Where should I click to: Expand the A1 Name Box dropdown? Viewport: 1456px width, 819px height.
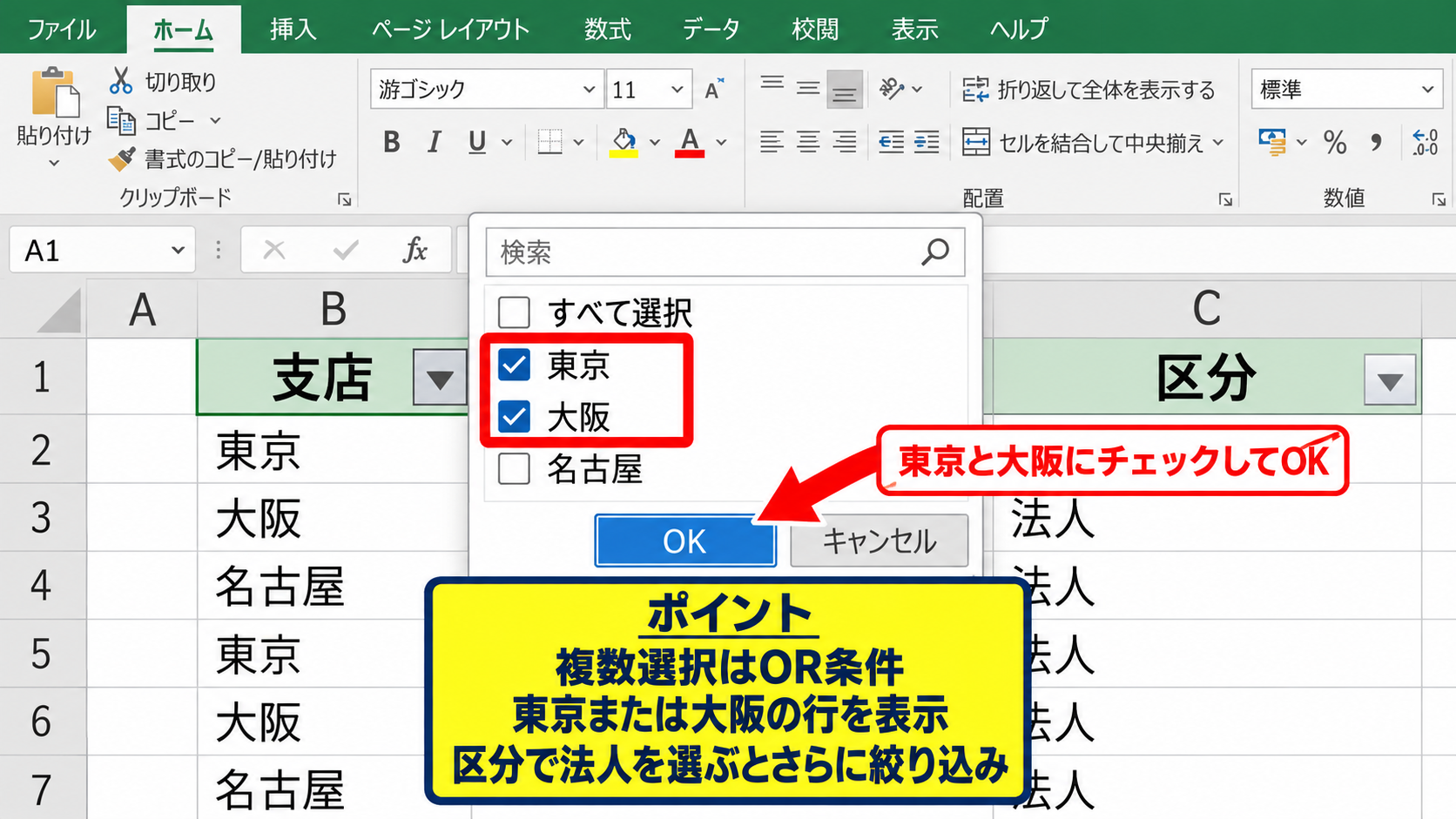pos(179,251)
